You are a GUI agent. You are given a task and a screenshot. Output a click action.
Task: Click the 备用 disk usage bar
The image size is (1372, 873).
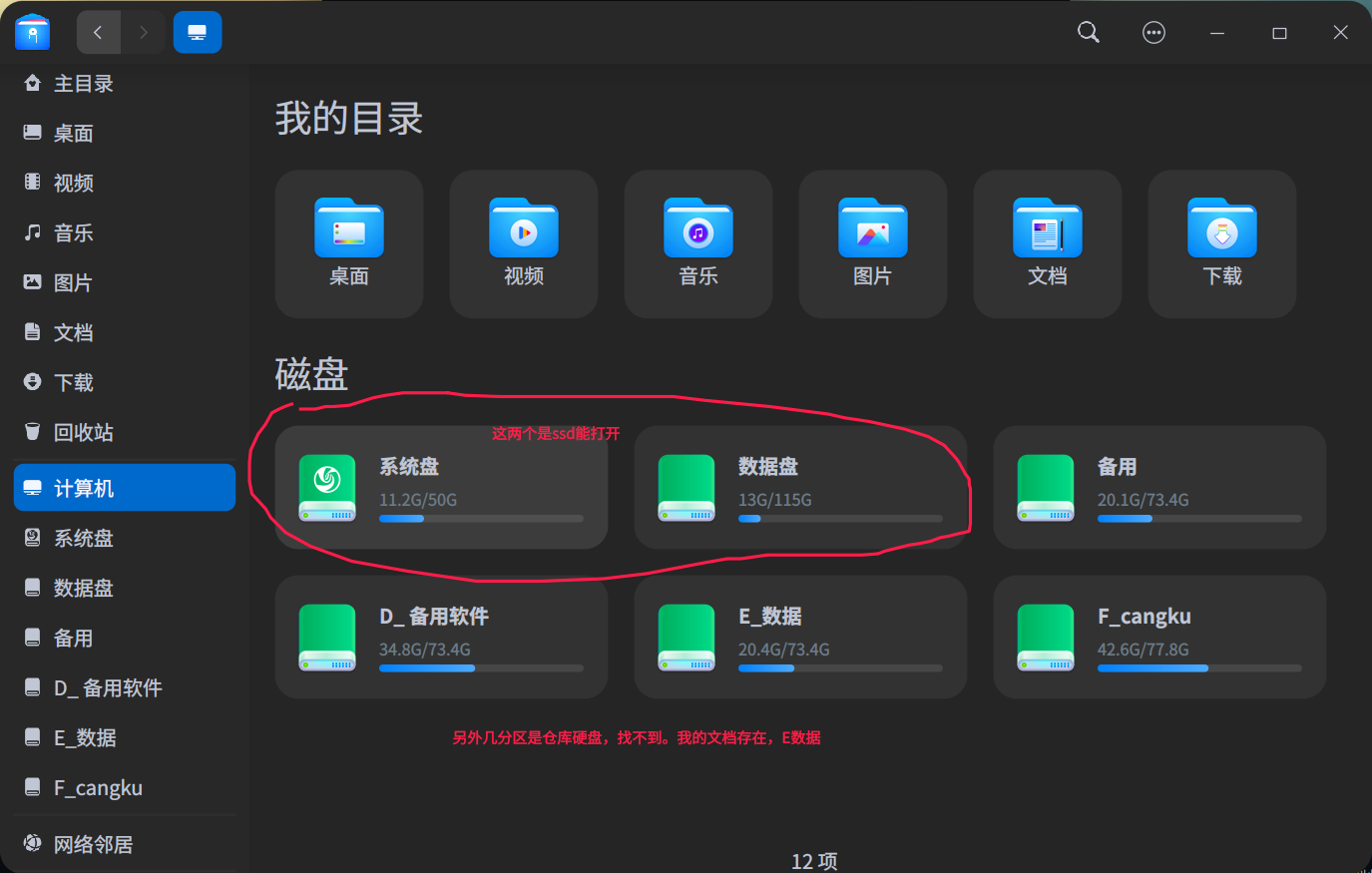point(1199,518)
